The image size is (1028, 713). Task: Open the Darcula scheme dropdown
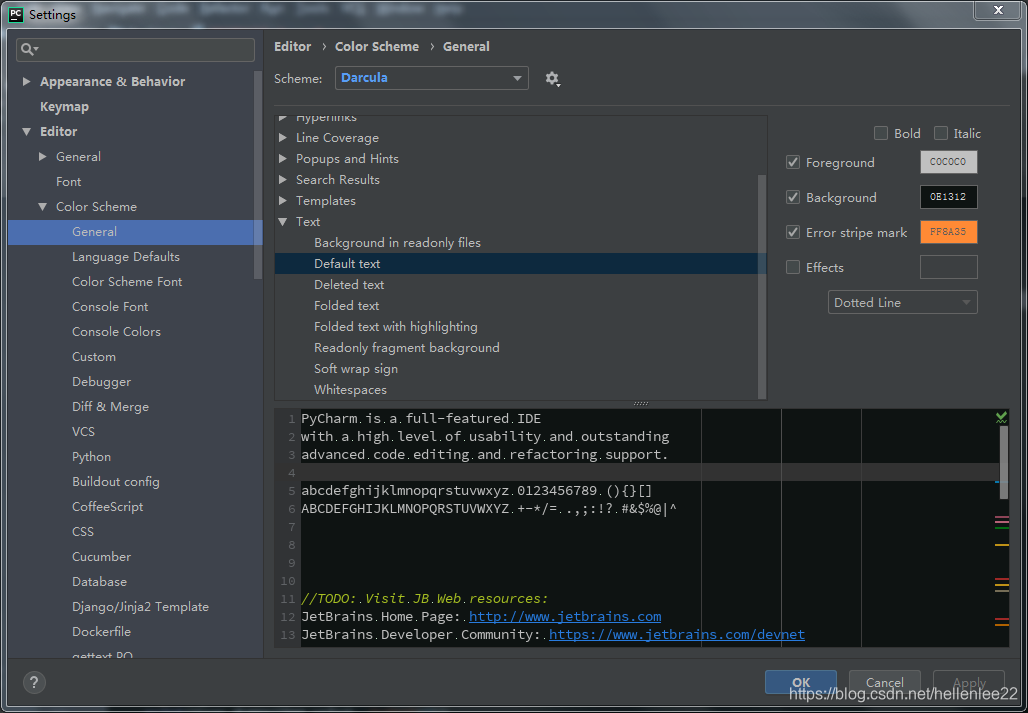point(431,78)
